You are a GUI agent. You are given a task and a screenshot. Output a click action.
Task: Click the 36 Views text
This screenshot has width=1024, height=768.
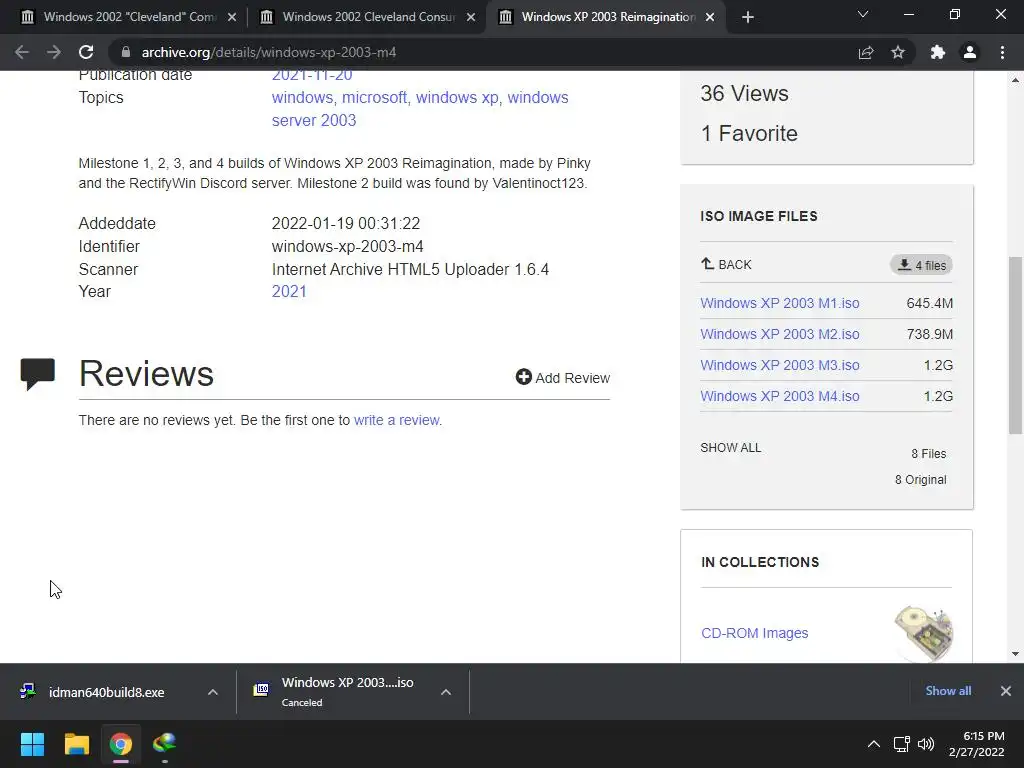pos(744,93)
